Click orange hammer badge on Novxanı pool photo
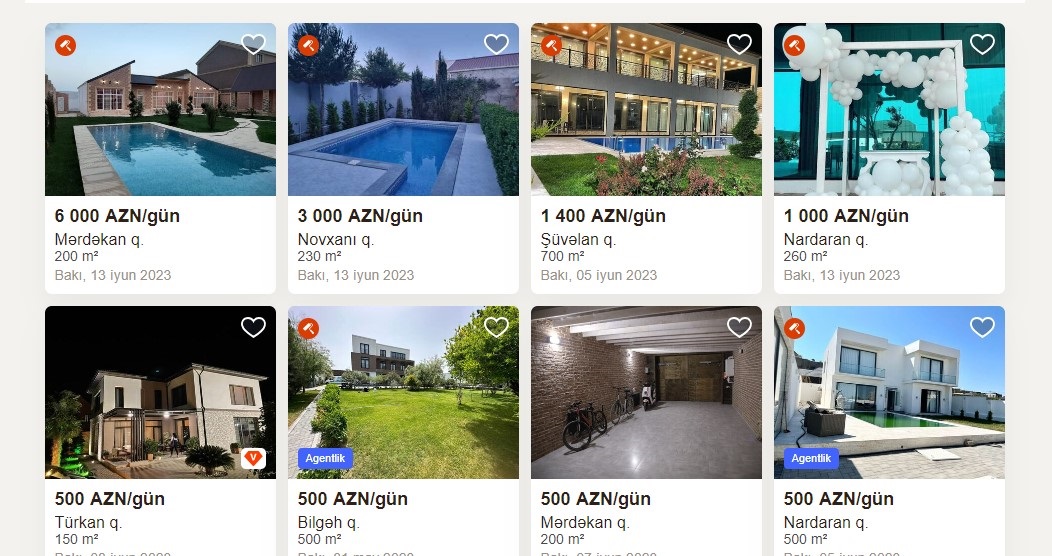The height and width of the screenshot is (556, 1052). click(309, 46)
